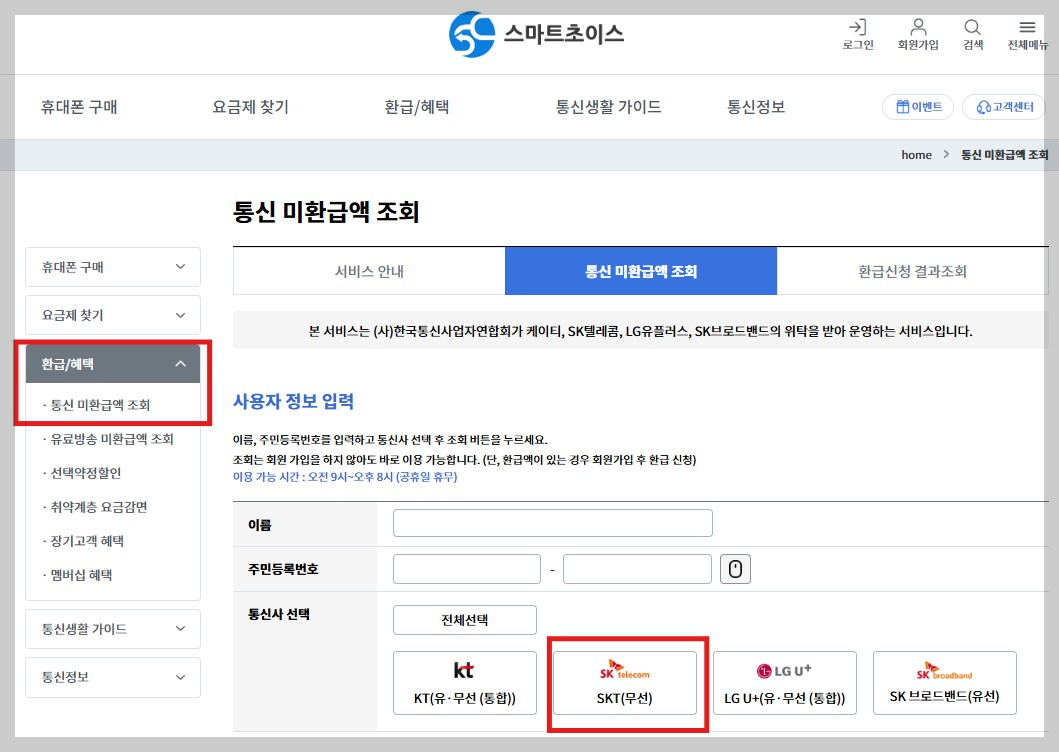Open the 환급신청 결과조회 tab
Screen dimensions: 1059x752
tap(912, 270)
